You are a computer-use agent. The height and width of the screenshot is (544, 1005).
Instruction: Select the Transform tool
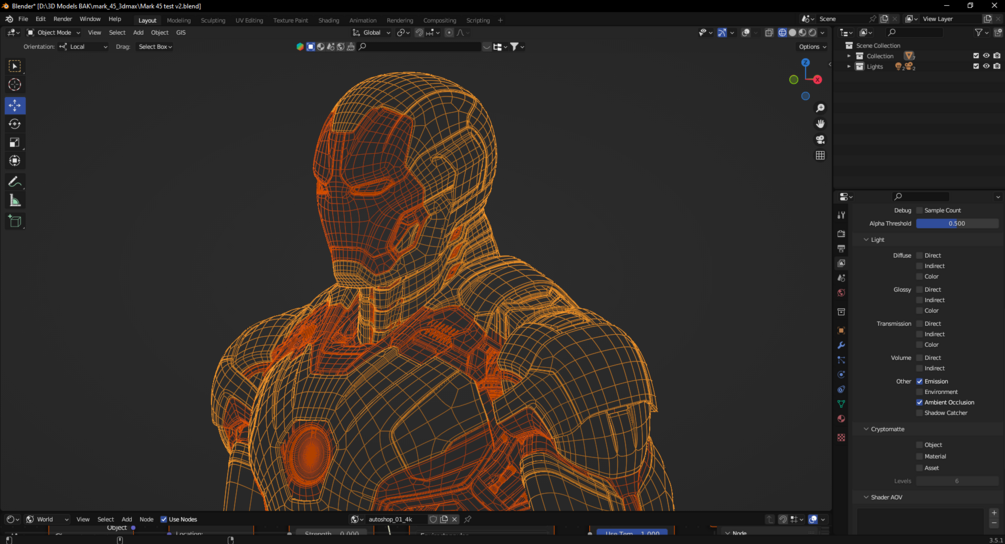pyautogui.click(x=15, y=161)
